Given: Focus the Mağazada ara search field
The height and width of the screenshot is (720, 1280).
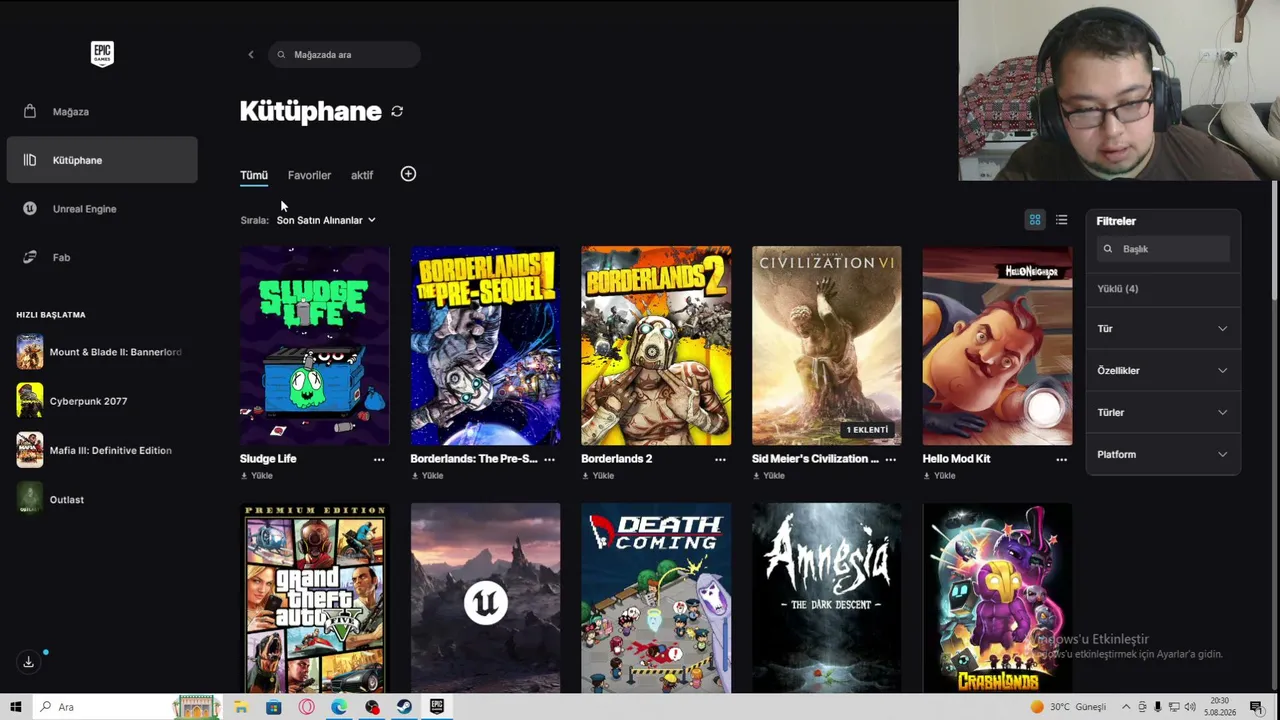Looking at the screenshot, I should tap(344, 54).
